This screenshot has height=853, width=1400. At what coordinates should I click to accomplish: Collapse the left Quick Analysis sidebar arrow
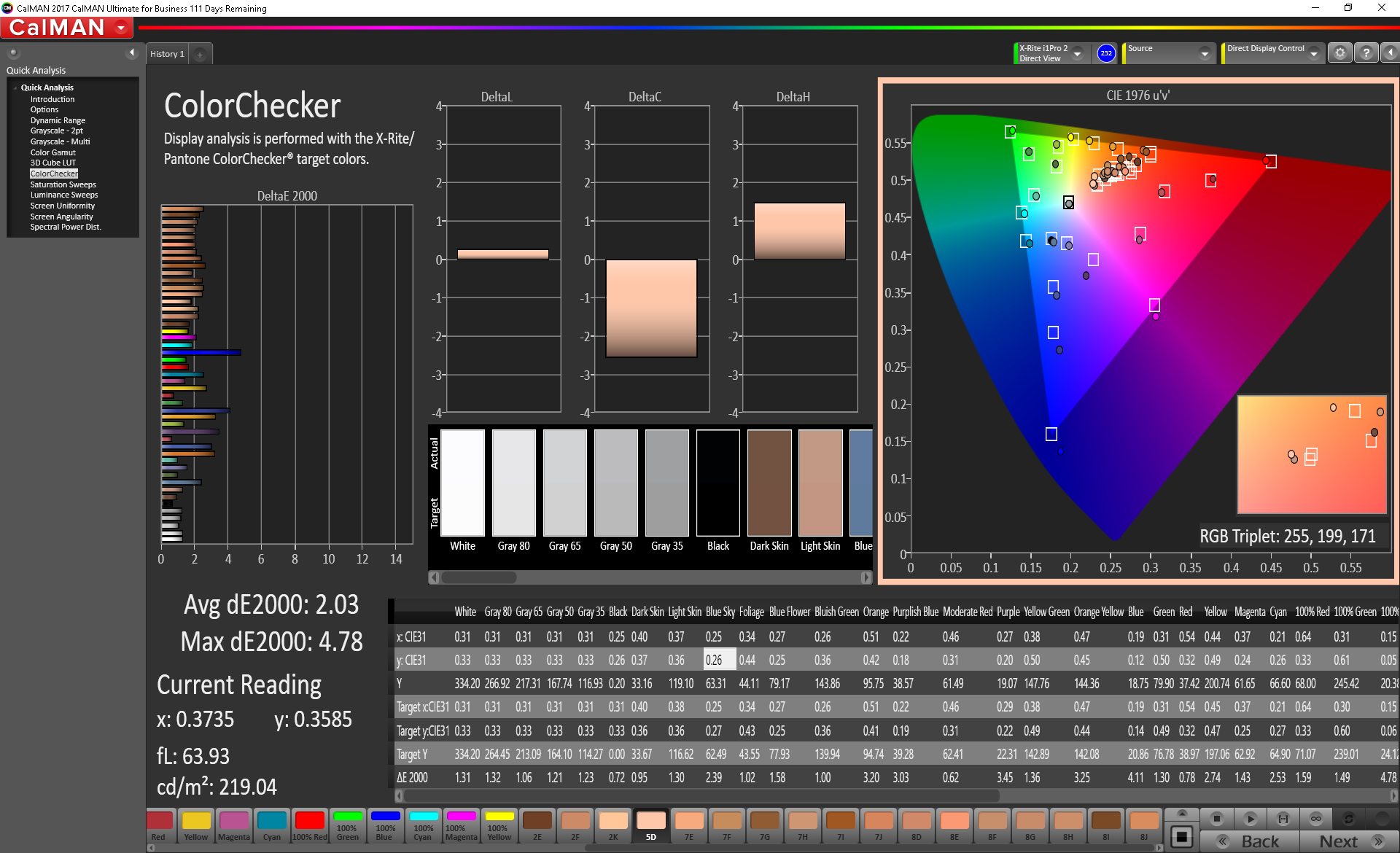click(132, 52)
